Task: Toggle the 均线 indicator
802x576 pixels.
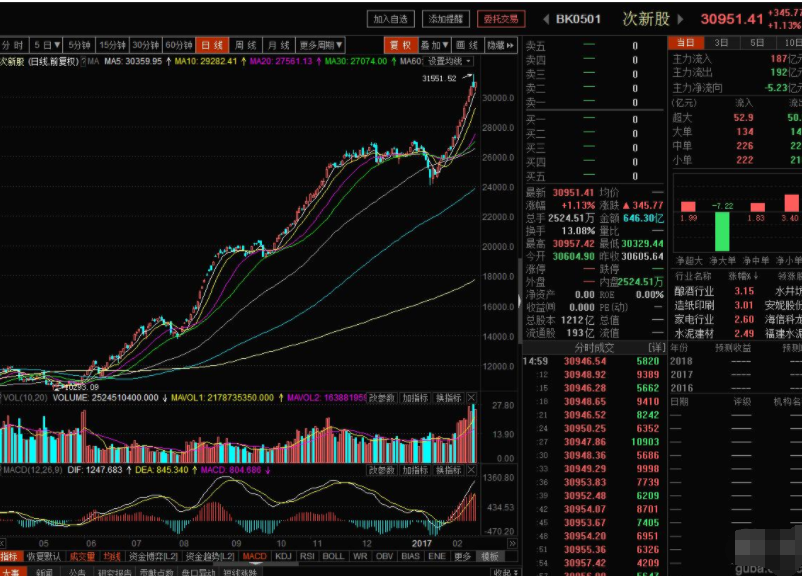Action: point(112,556)
